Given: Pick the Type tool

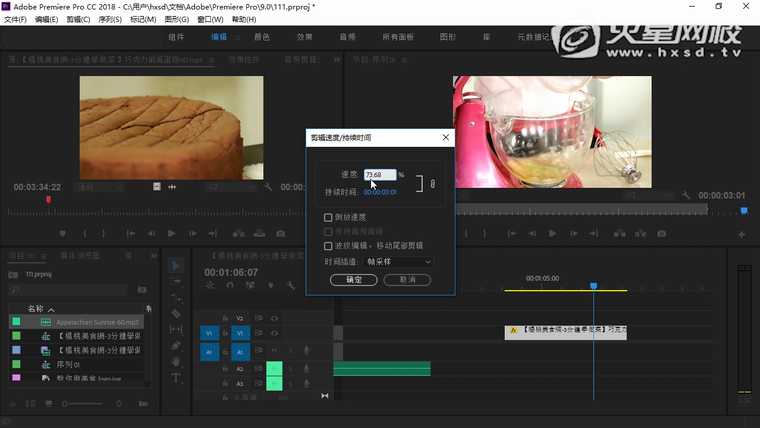Looking at the screenshot, I should (176, 377).
